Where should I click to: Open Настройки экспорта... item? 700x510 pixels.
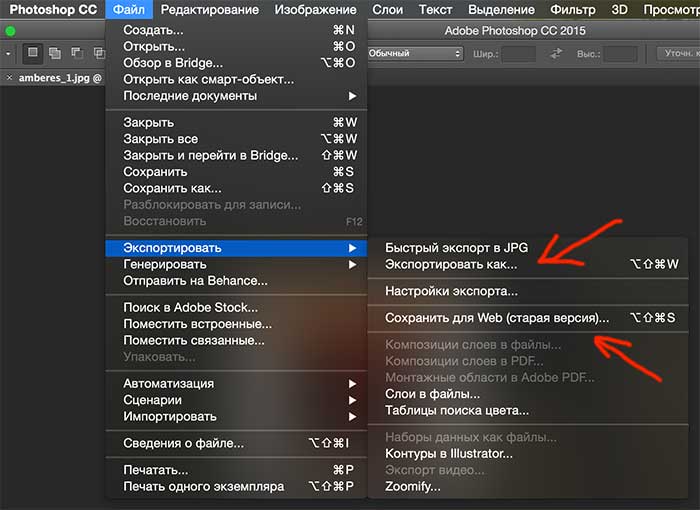click(528, 291)
